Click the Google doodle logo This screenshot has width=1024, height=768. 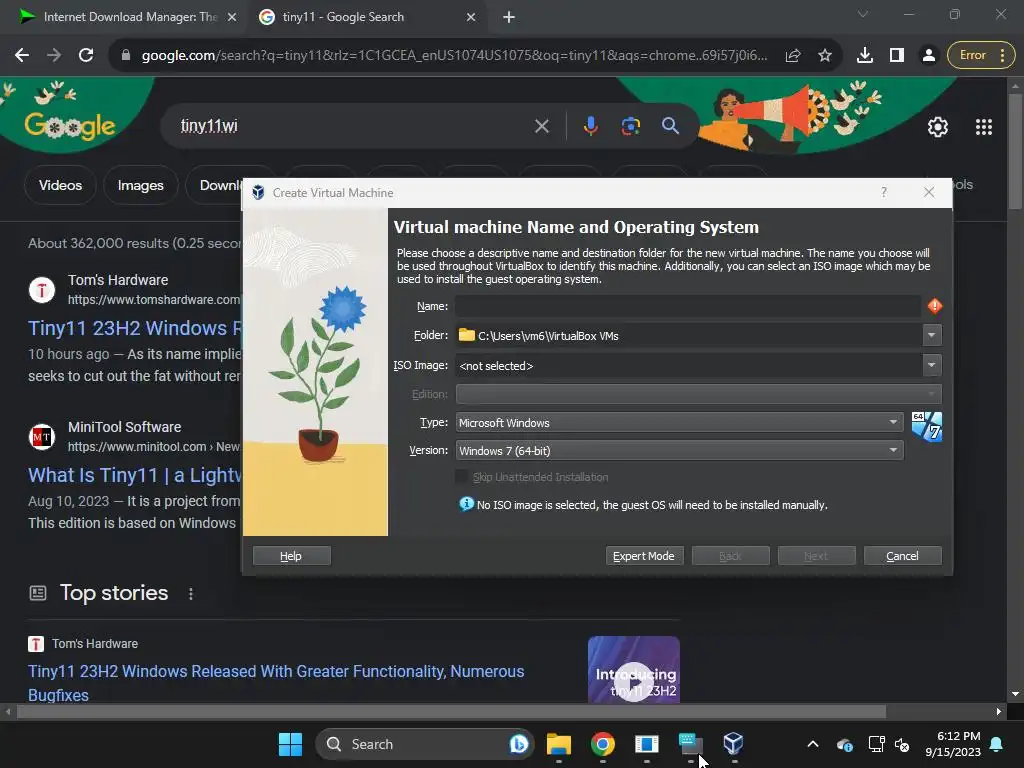click(70, 125)
